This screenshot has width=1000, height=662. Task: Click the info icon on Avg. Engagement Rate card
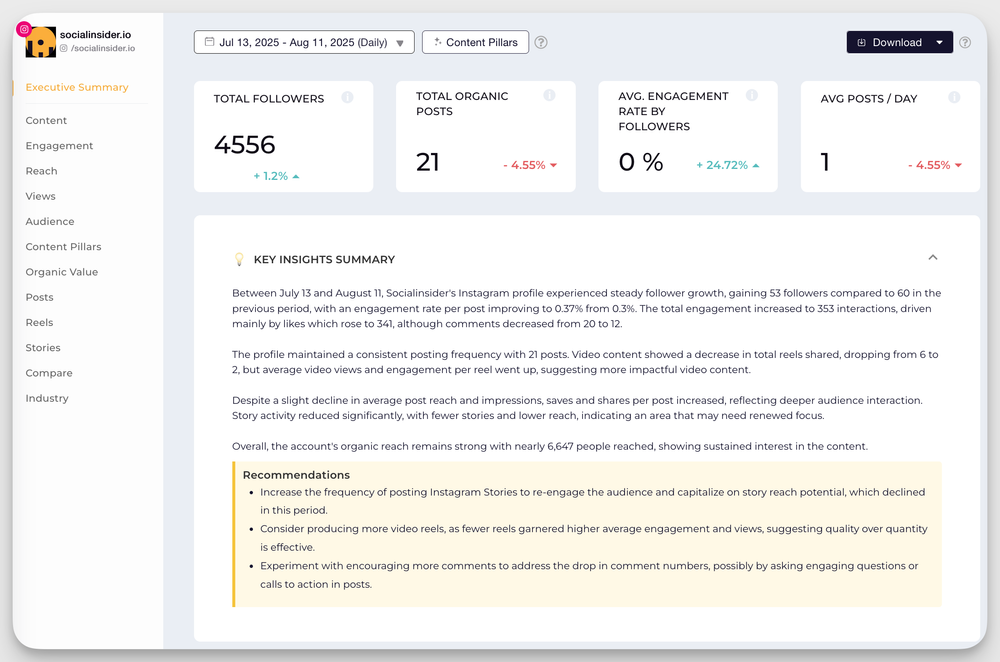tap(752, 95)
